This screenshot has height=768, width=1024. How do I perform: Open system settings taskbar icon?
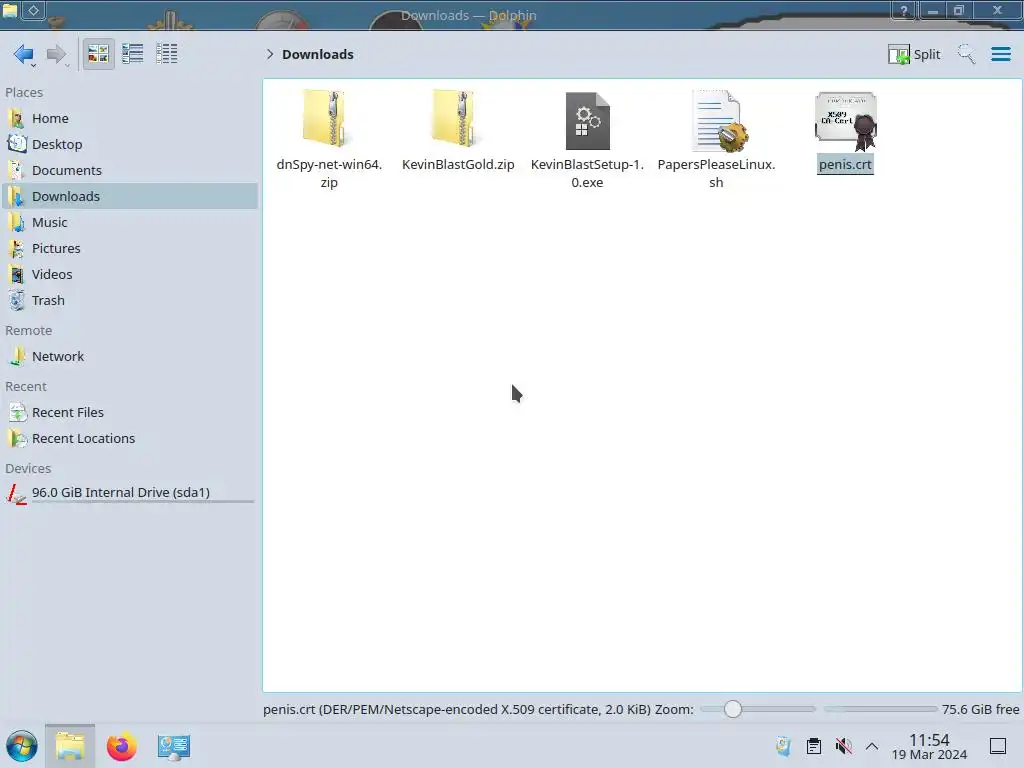pyautogui.click(x=173, y=746)
